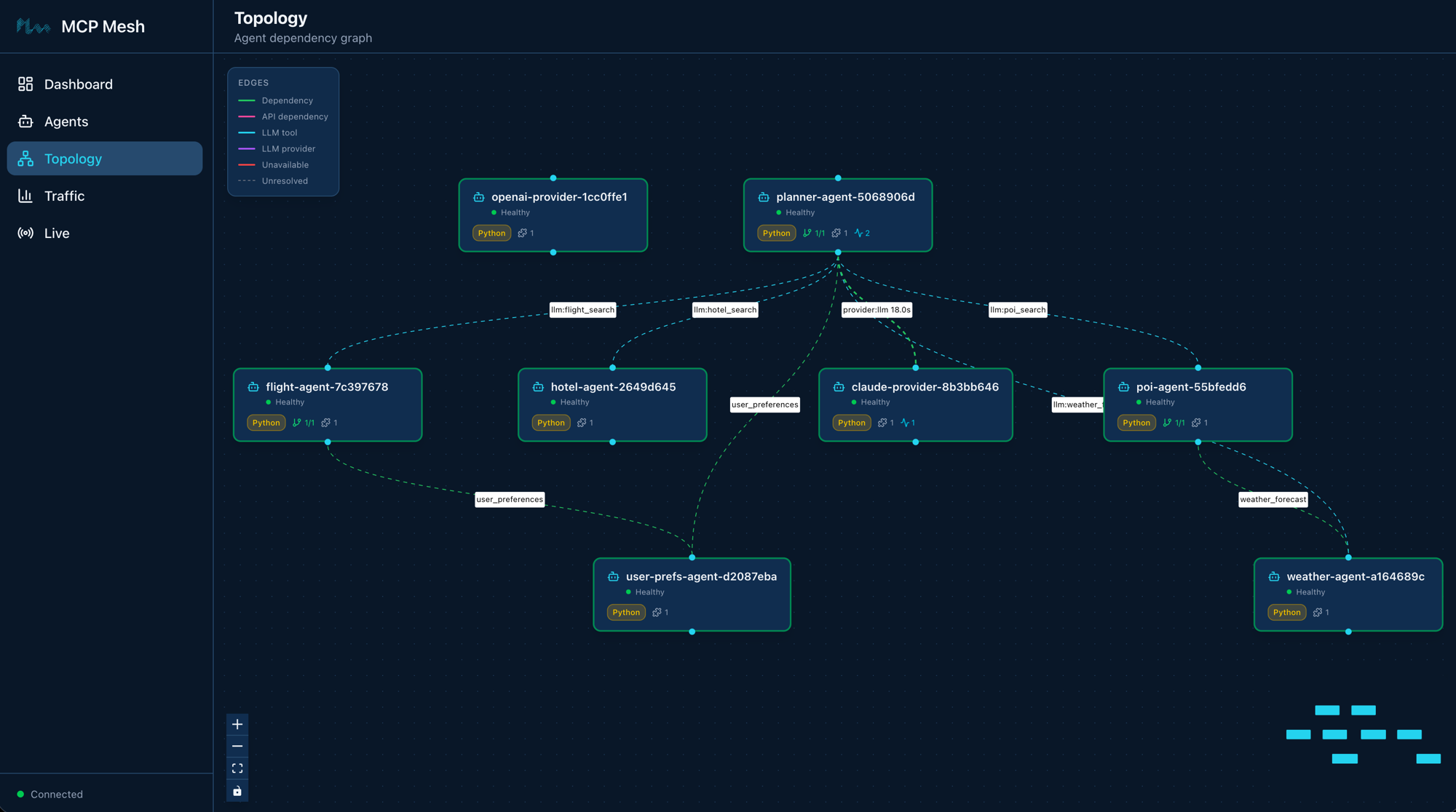Image resolution: width=1456 pixels, height=812 pixels.
Task: Click the fit-view icon in zoom controls
Action: pos(237,768)
